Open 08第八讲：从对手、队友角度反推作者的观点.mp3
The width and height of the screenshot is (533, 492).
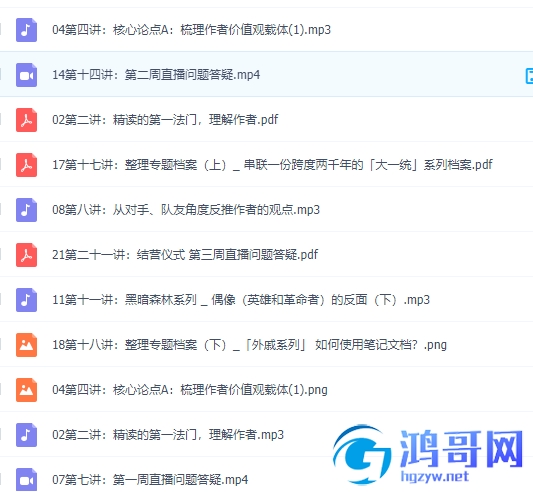point(186,210)
